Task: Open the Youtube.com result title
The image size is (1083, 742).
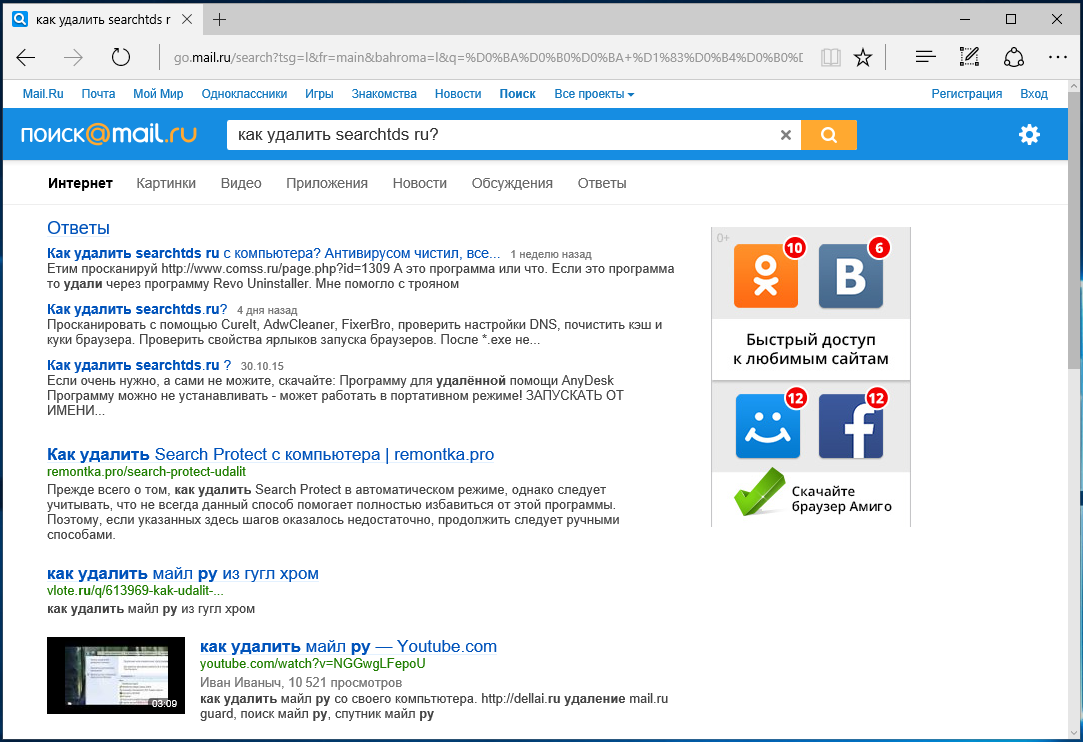Action: 348,647
